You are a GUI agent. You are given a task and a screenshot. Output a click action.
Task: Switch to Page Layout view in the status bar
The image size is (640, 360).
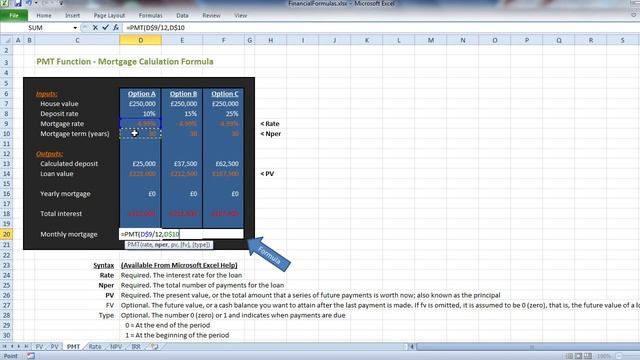[x=578, y=356]
